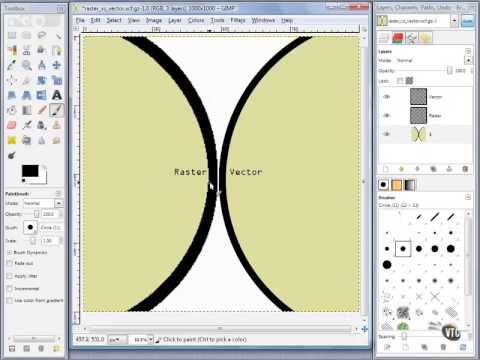Open the zoom percentage dropdown in status bar
This screenshot has height=360, width=480.
(x=151, y=339)
